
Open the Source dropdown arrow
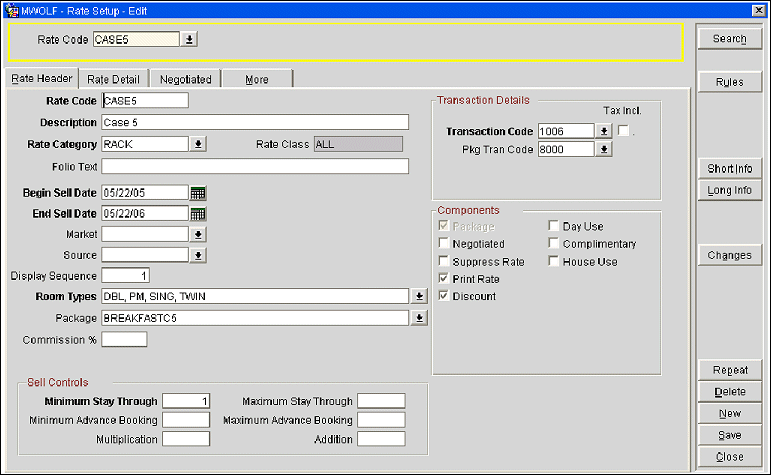(x=198, y=255)
